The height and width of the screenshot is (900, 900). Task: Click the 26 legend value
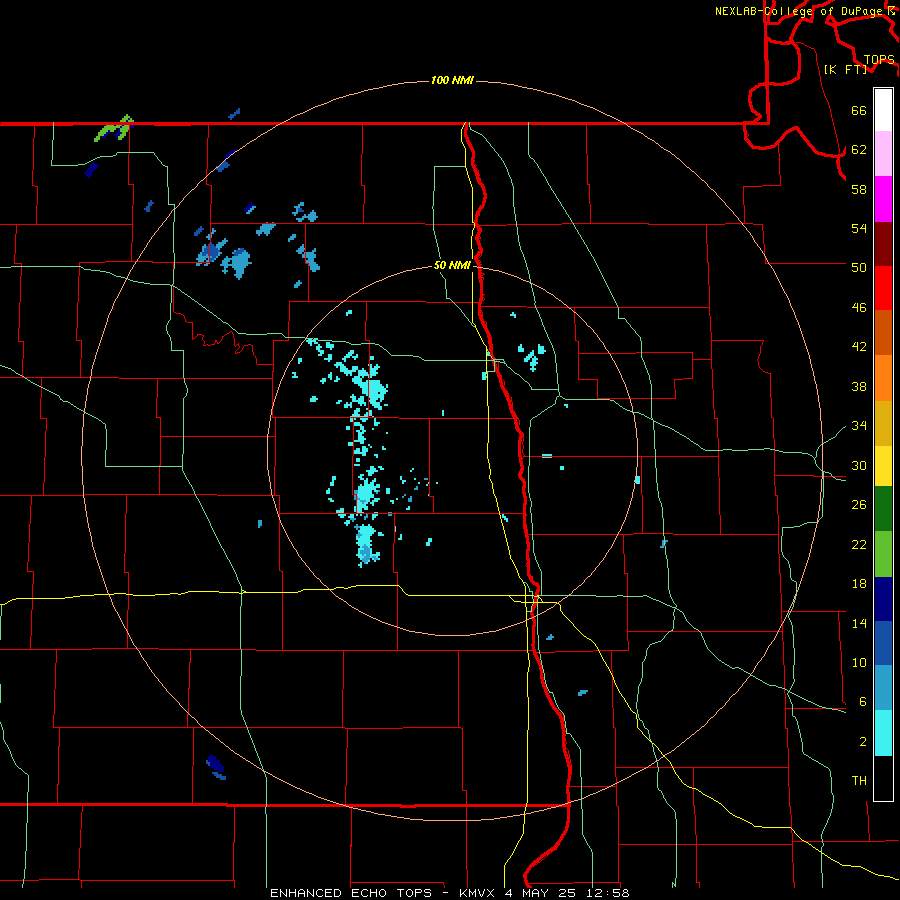click(x=859, y=505)
